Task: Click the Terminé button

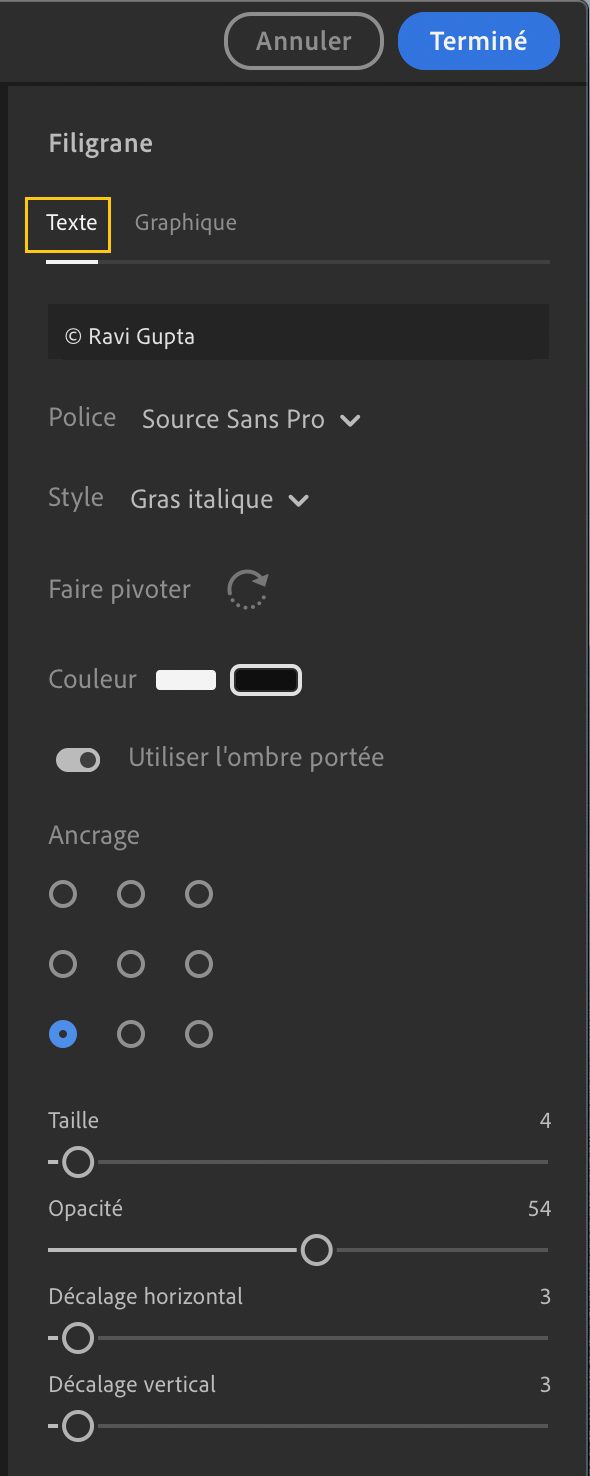Action: 478,41
